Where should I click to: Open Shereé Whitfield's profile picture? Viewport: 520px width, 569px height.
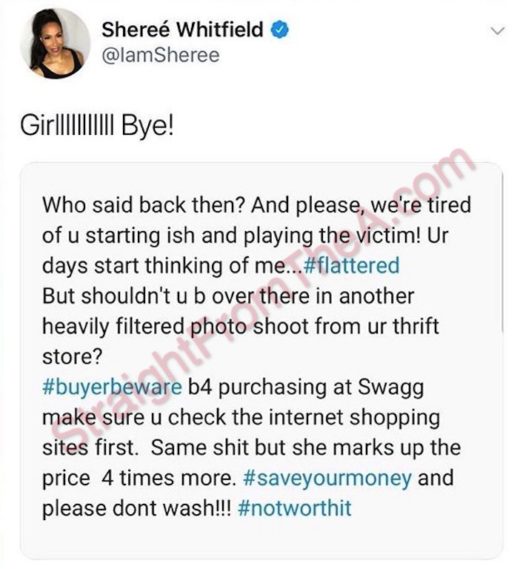click(55, 44)
